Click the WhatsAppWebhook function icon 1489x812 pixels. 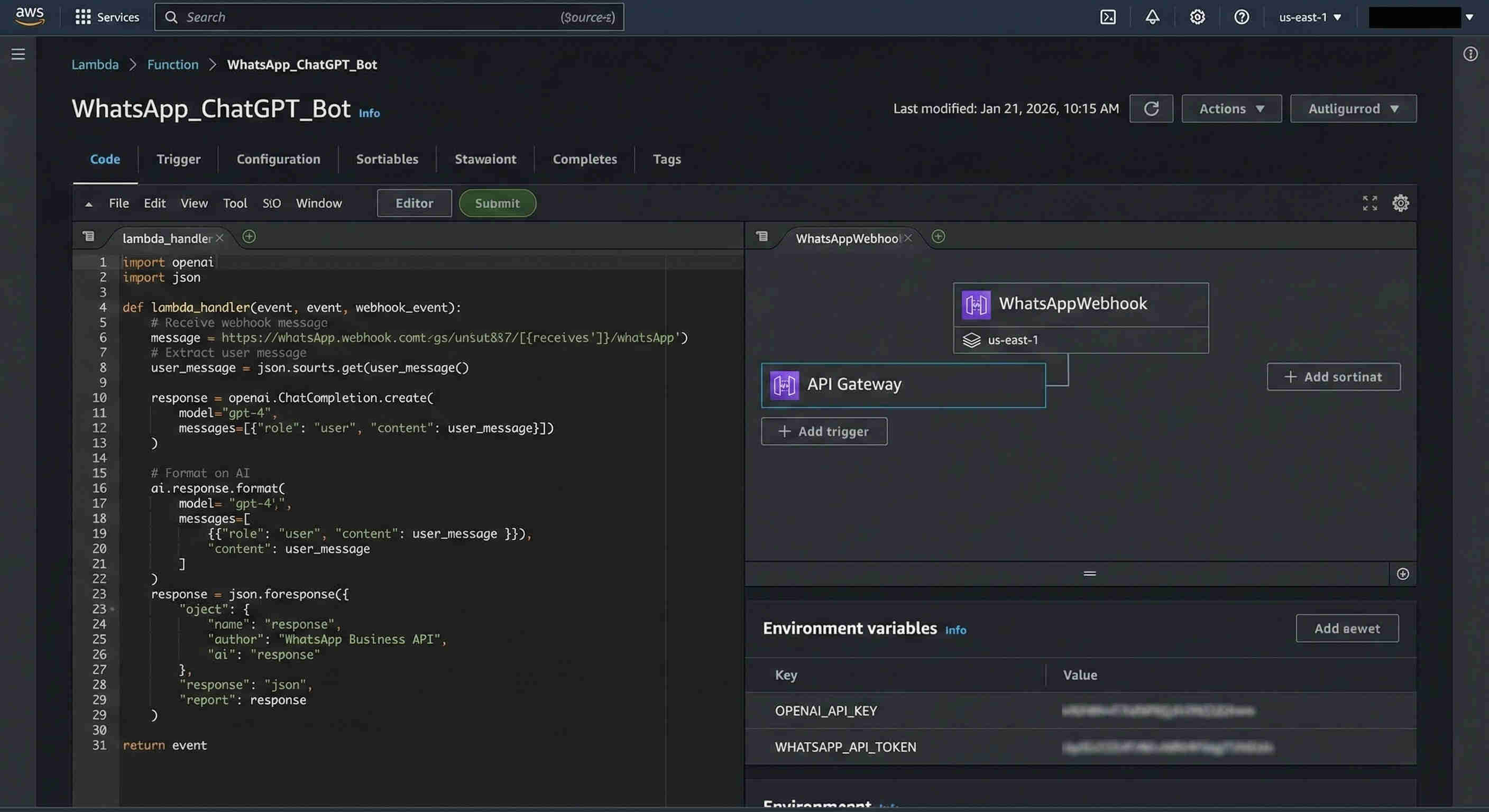(976, 304)
